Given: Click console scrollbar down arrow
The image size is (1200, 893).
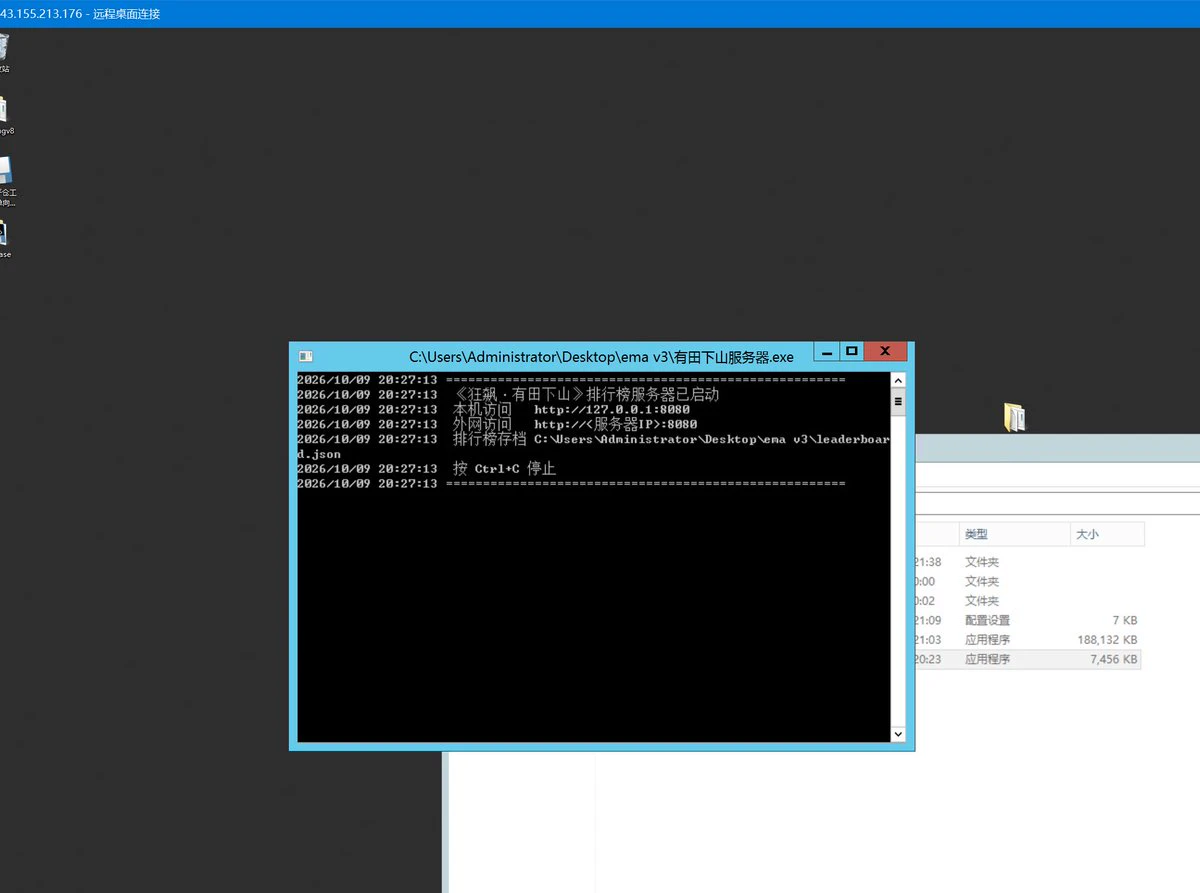Looking at the screenshot, I should (898, 735).
